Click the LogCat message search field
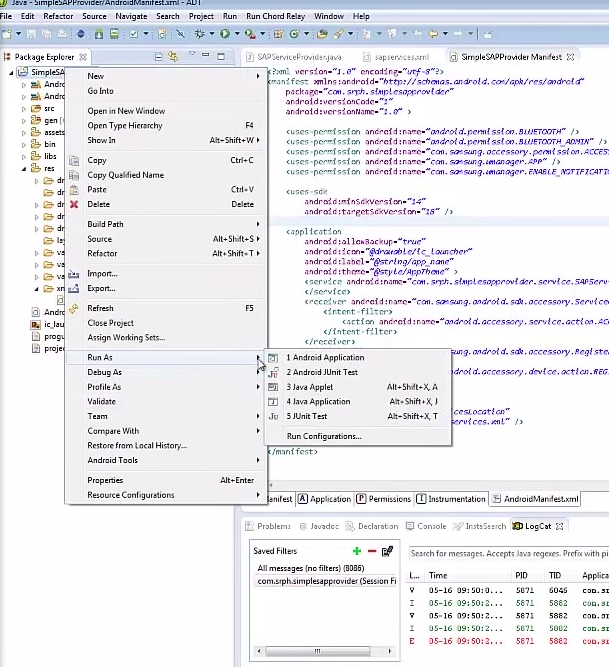 509,554
